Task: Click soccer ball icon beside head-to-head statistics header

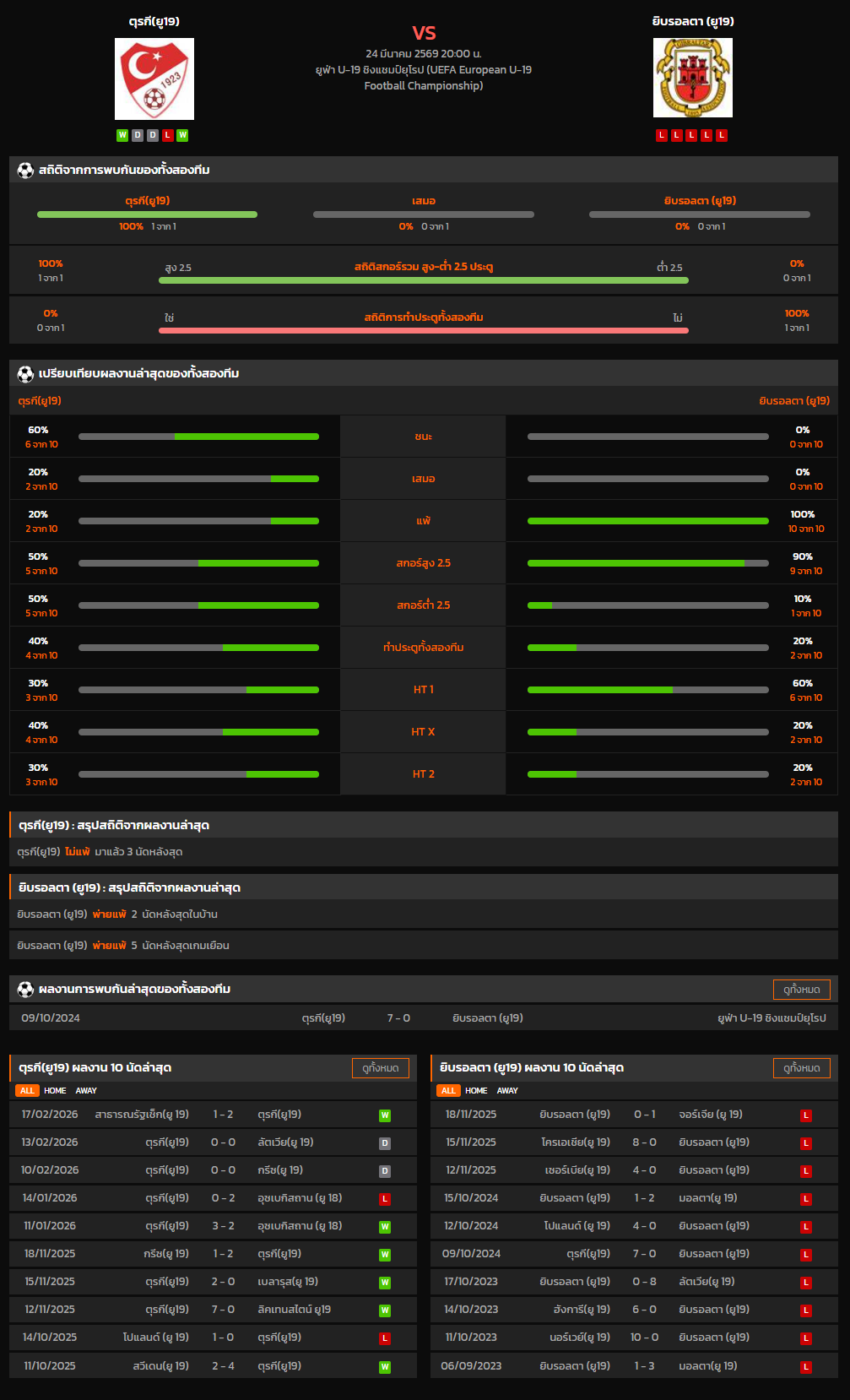Action: click(25, 171)
